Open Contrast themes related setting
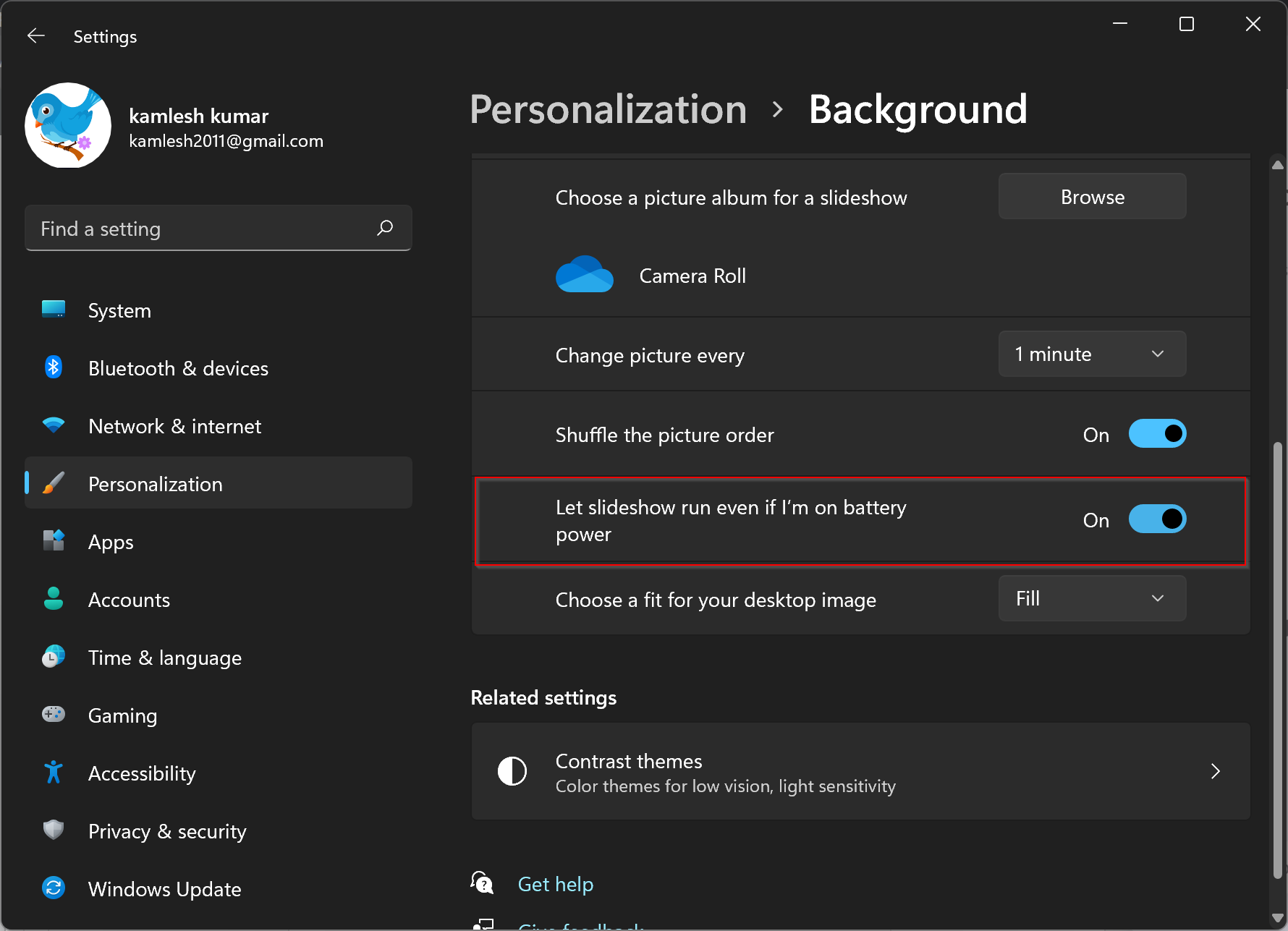The width and height of the screenshot is (1288, 931). (860, 771)
